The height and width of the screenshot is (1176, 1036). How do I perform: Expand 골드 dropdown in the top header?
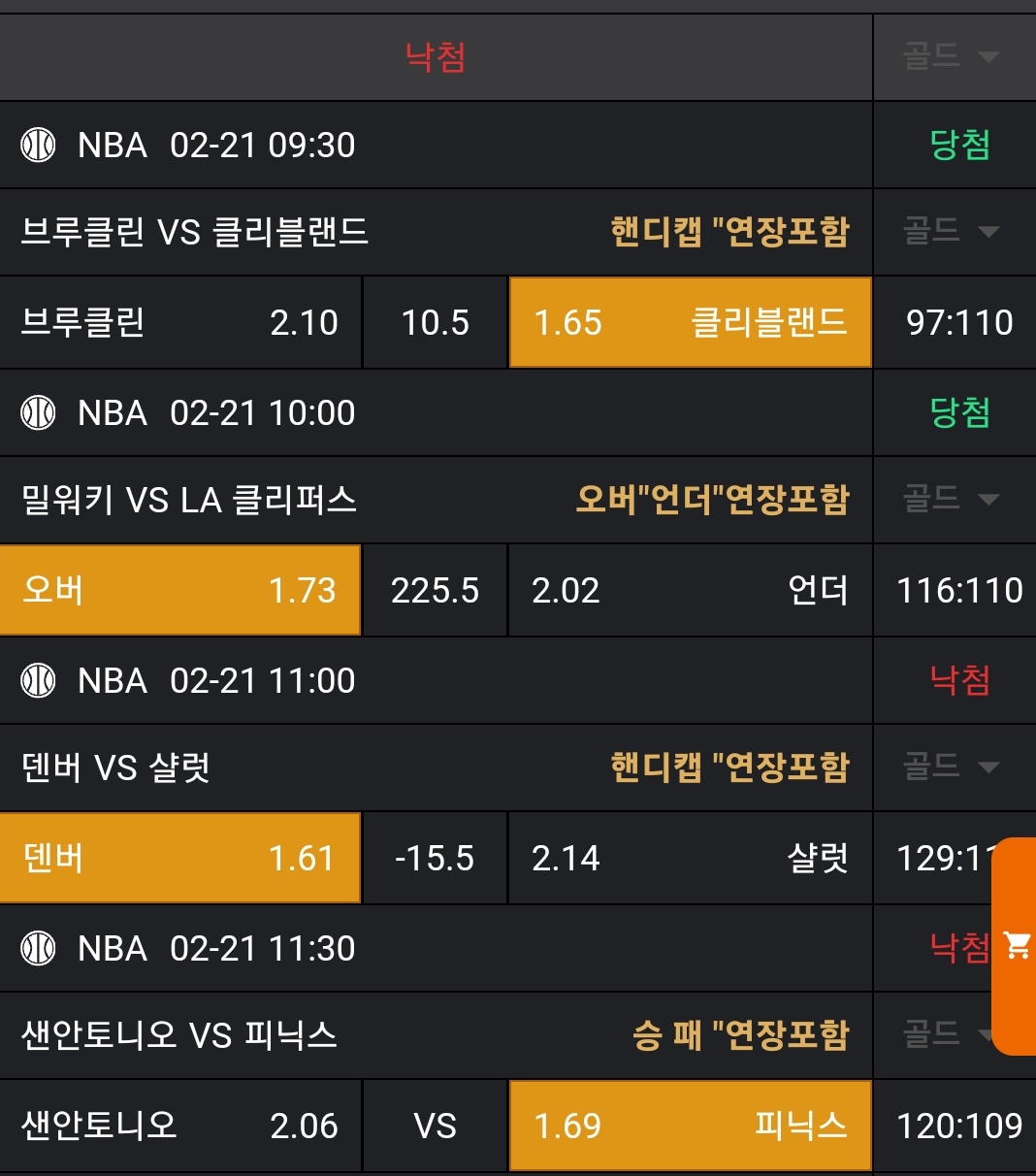point(952,56)
